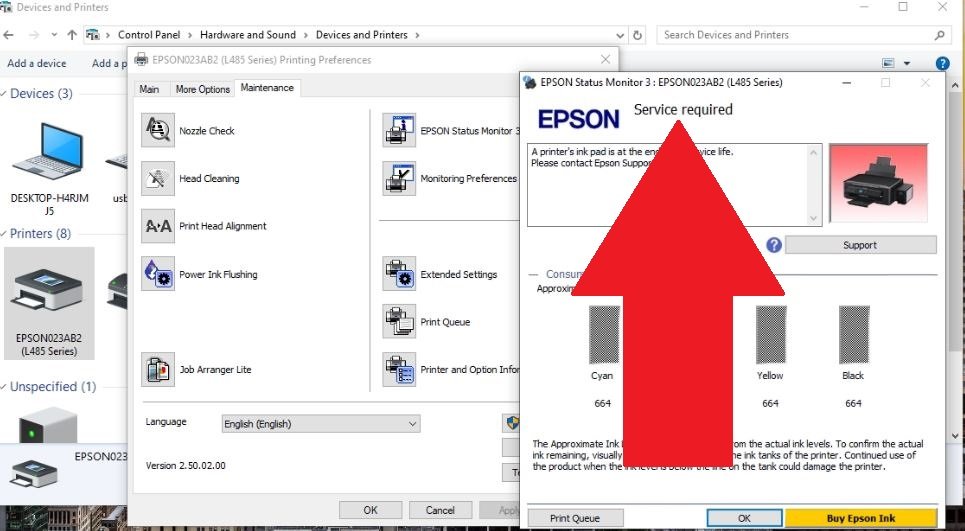Collapse the Unspecified (1) group
965x531 pixels.
pos(4,387)
